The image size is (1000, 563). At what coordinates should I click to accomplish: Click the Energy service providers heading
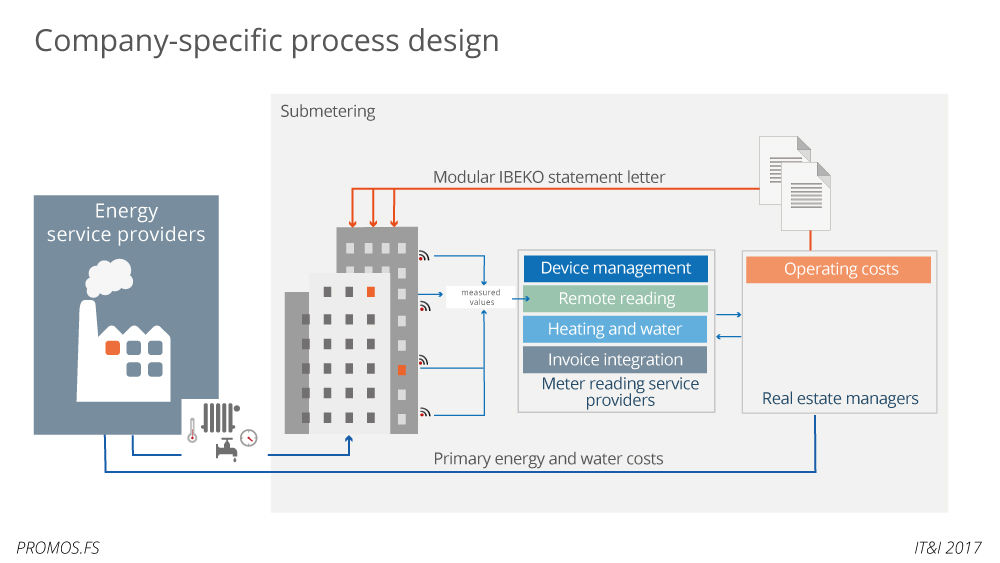126,223
